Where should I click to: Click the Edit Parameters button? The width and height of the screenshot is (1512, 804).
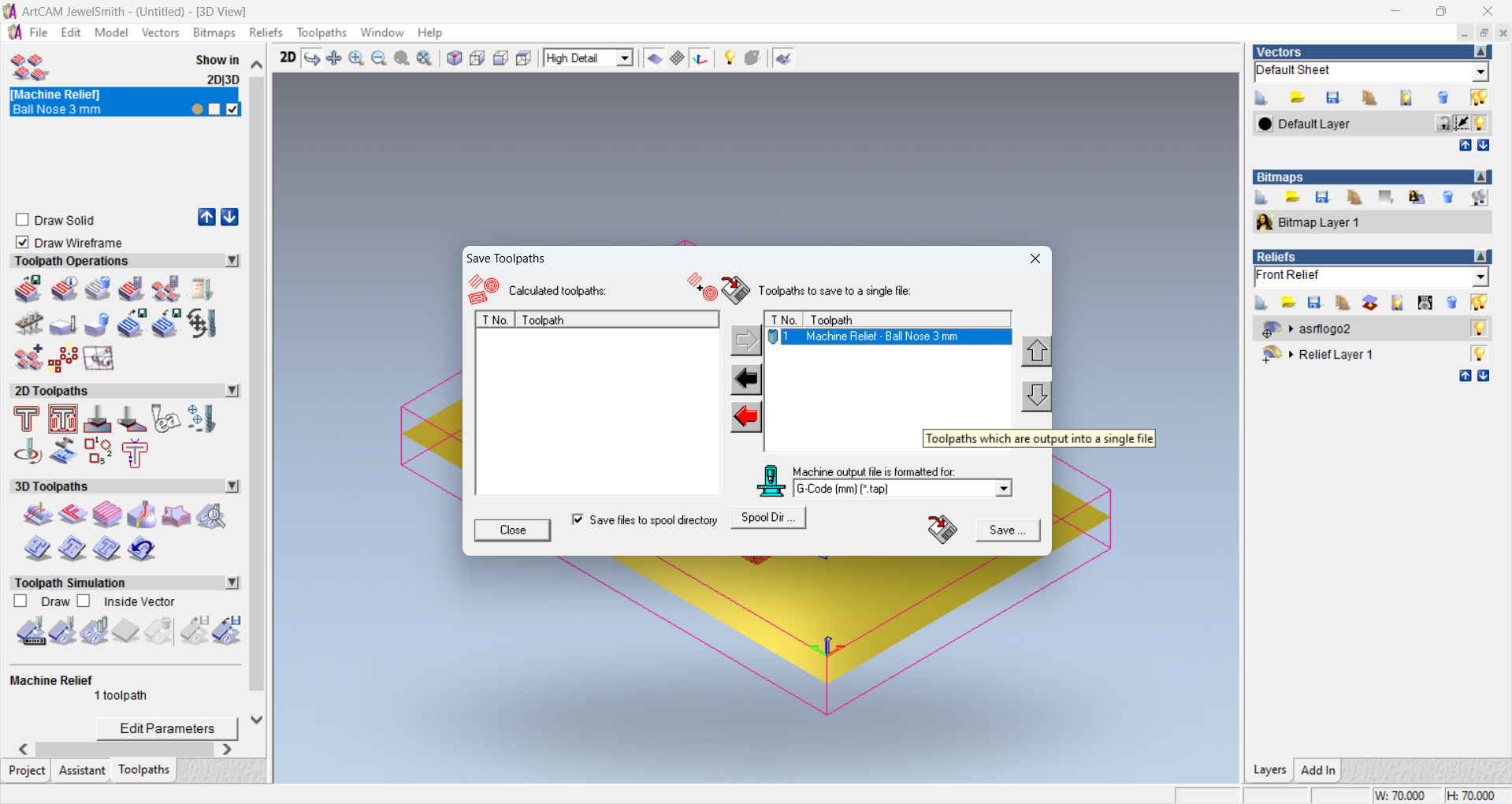pyautogui.click(x=167, y=728)
